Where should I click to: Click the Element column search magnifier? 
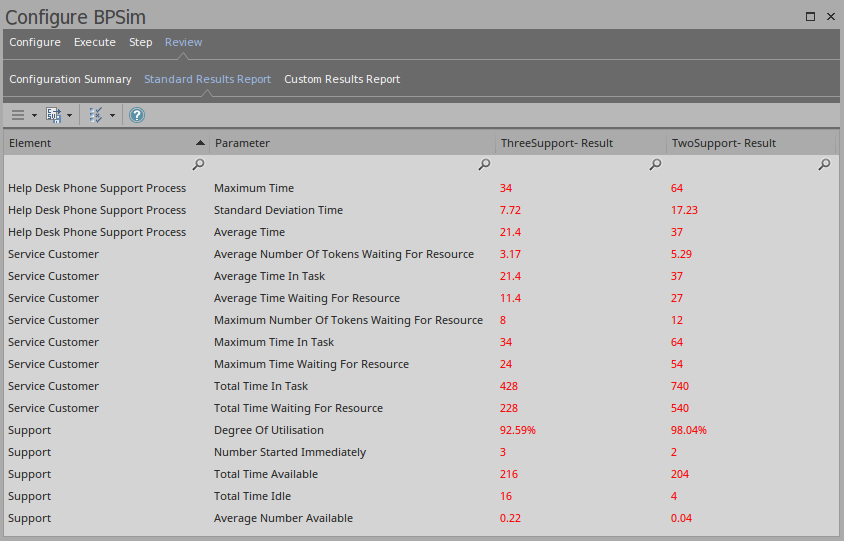198,165
